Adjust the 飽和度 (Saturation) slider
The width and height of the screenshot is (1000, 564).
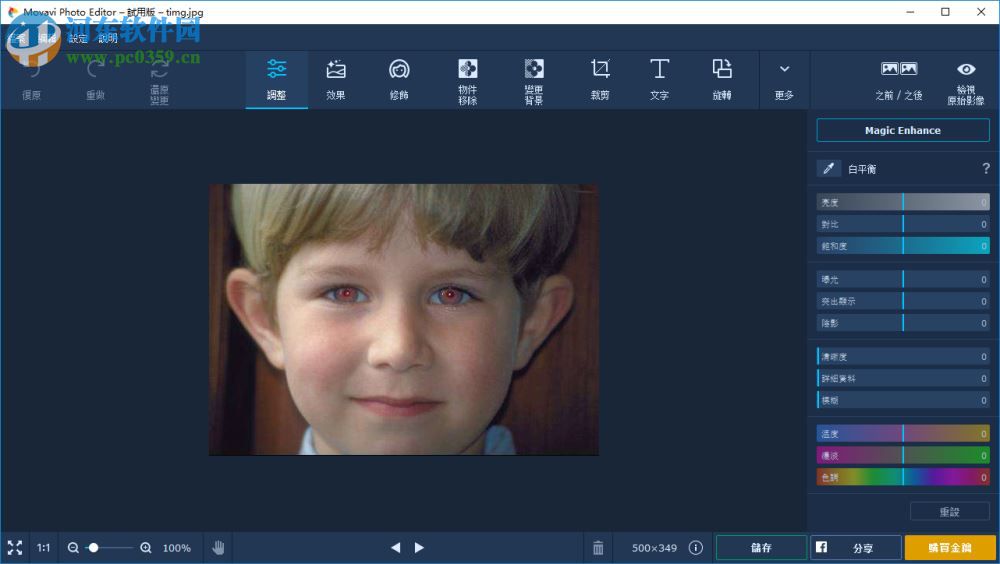[x=902, y=246]
